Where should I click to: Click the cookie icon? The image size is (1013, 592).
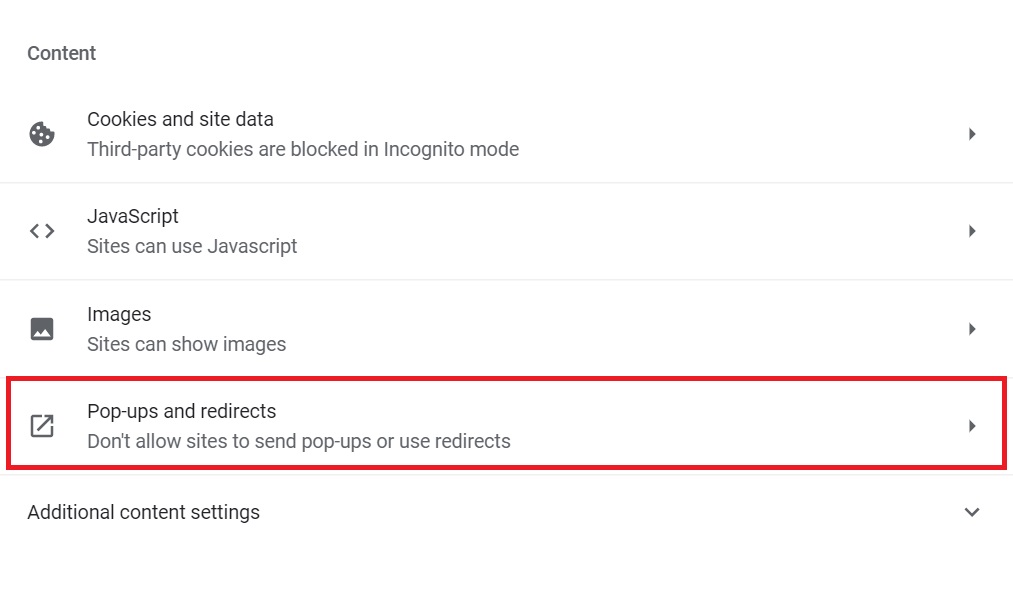pyautogui.click(x=42, y=134)
